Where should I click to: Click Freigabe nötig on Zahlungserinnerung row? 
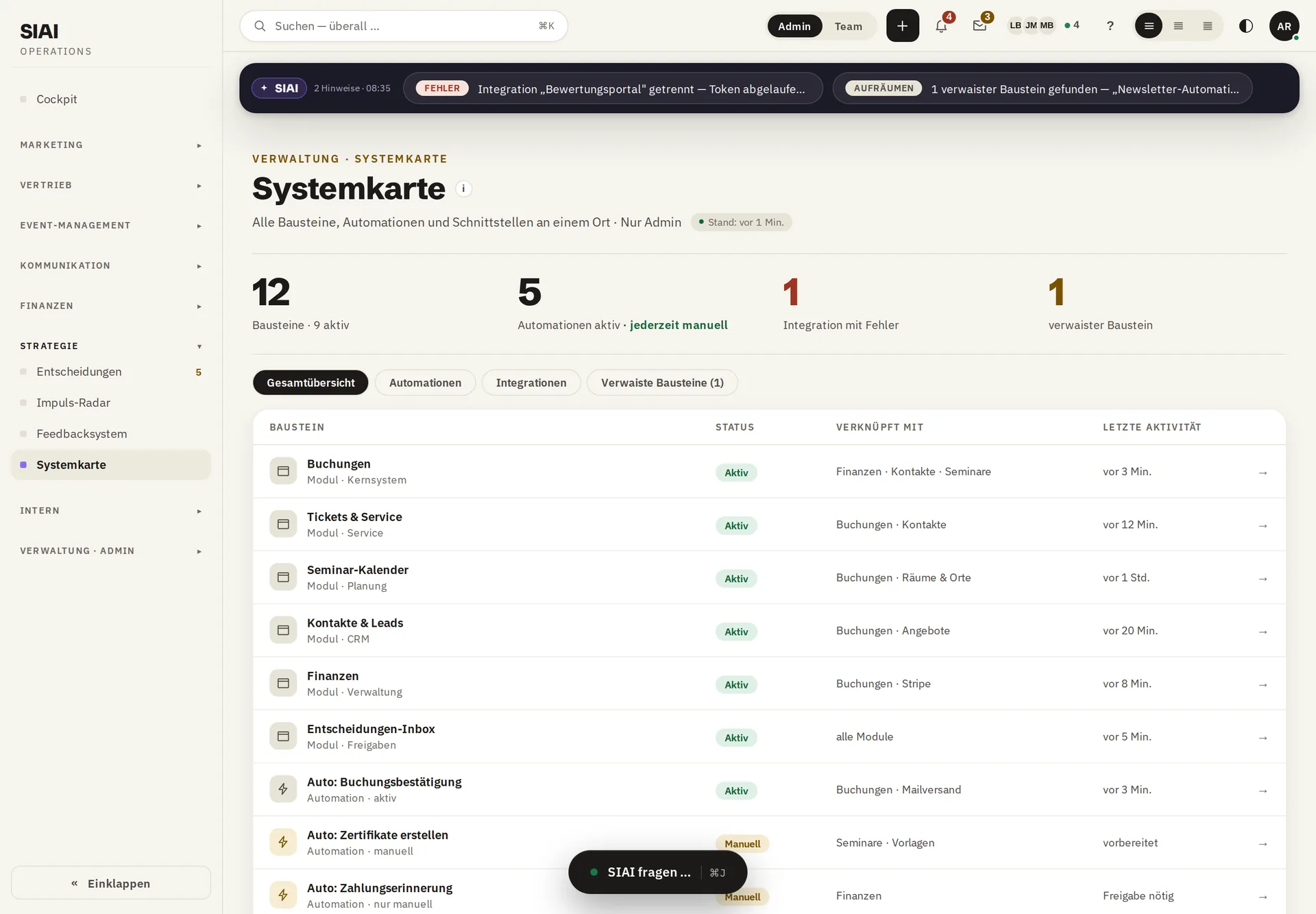click(1138, 895)
